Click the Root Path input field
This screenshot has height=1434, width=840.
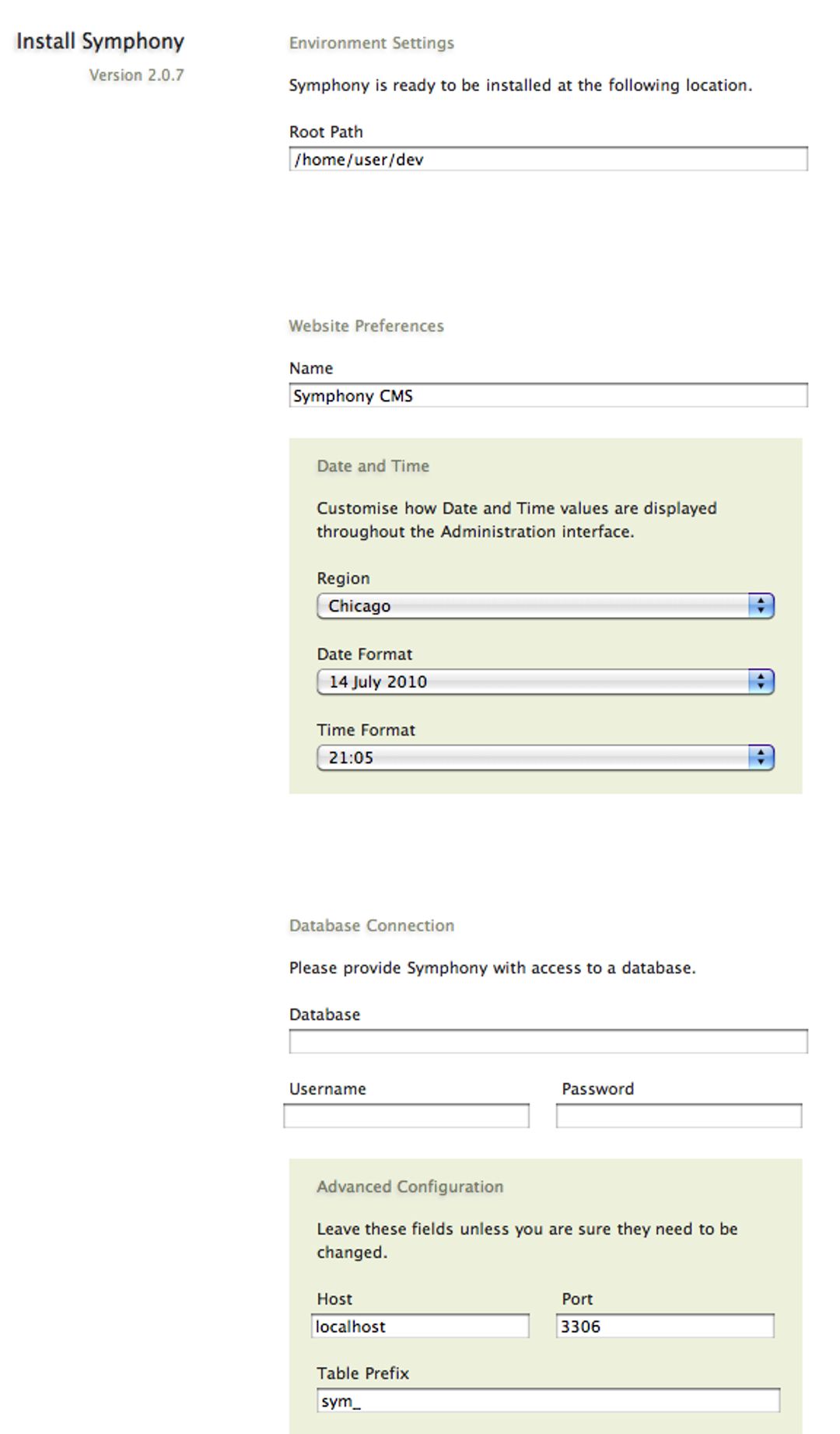[548, 160]
